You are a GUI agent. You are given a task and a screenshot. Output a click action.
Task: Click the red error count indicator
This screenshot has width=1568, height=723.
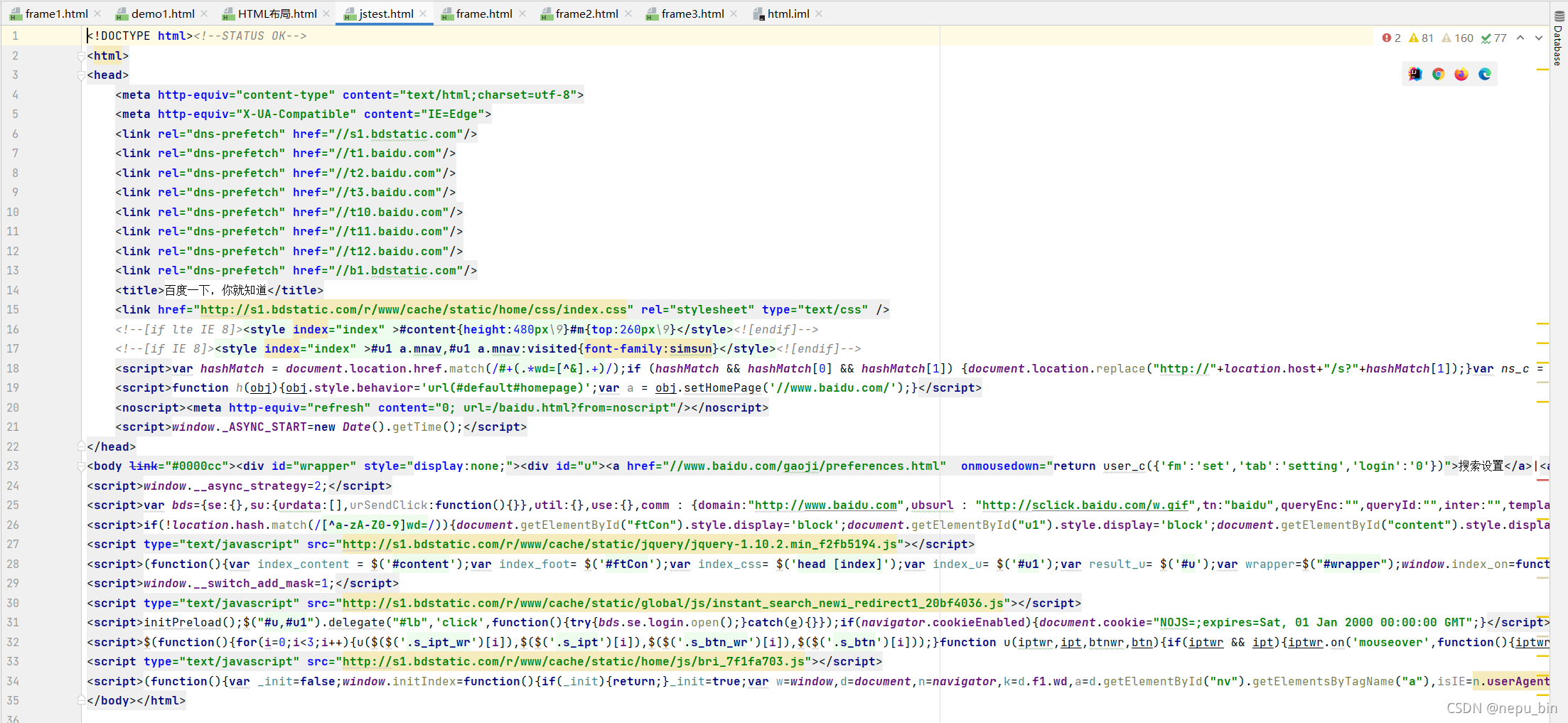[x=1391, y=38]
